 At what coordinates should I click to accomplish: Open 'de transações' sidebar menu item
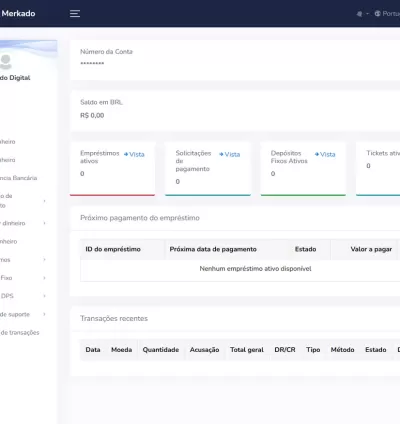[x=20, y=332]
